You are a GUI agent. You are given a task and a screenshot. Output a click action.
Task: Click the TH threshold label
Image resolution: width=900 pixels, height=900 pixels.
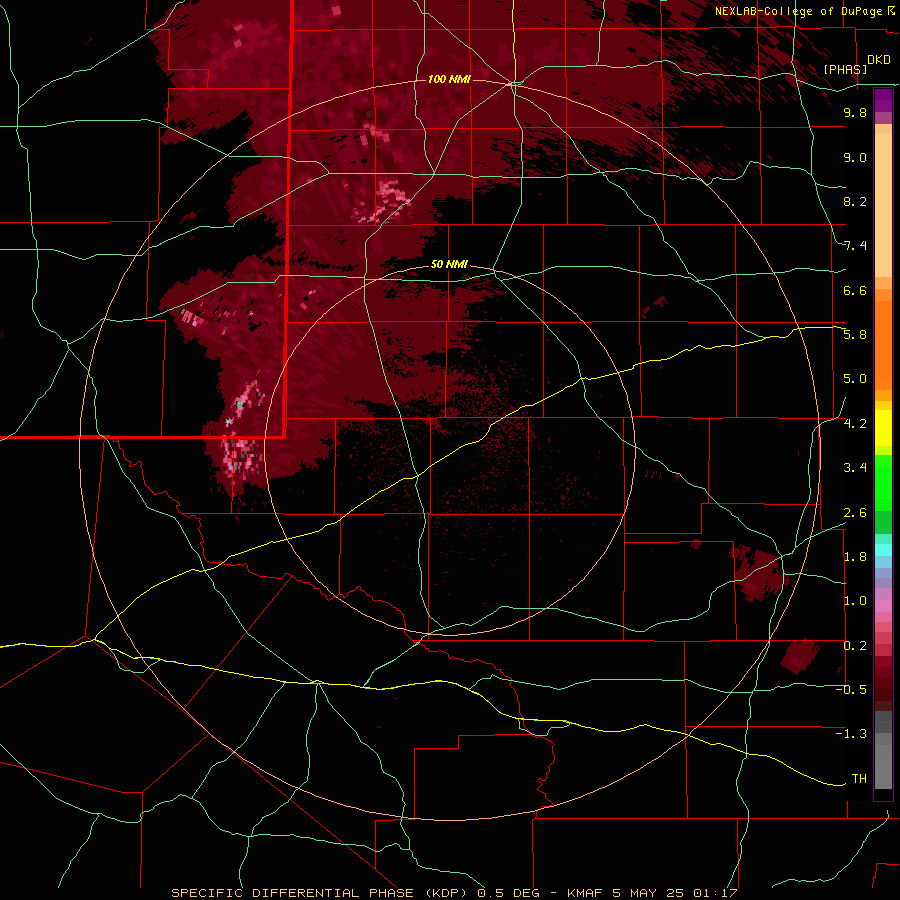[859, 779]
